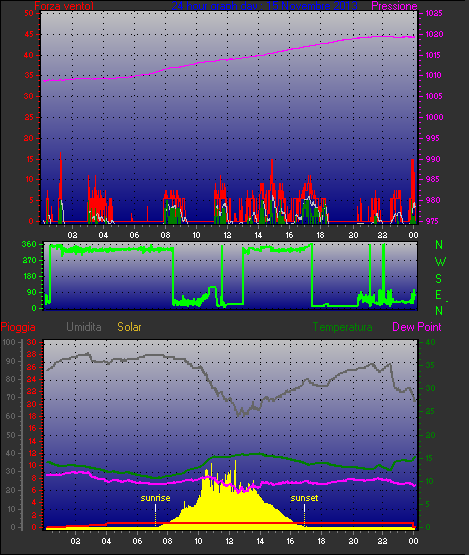Click wind force axis value 50
Screen dimensions: 469x555
29,13
